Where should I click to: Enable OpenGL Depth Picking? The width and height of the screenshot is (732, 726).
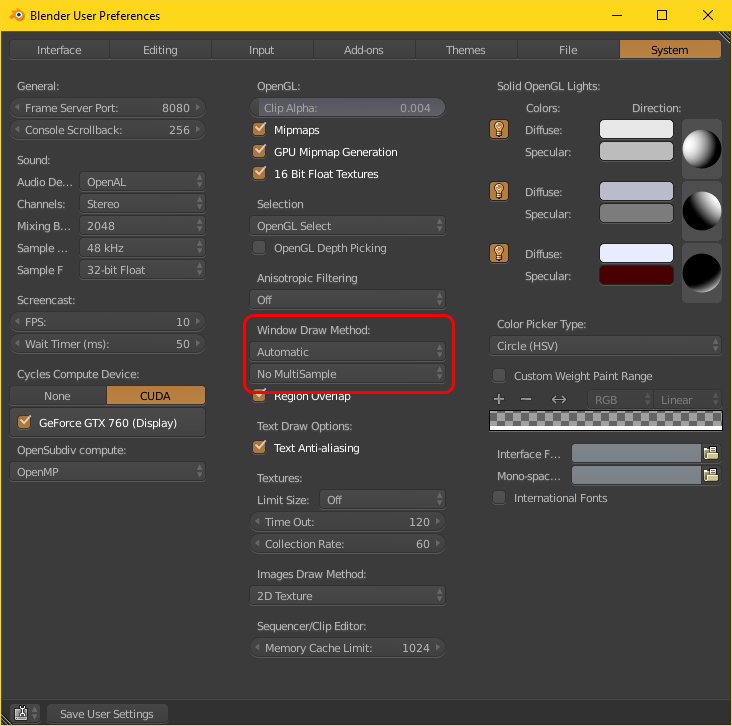pos(259,247)
